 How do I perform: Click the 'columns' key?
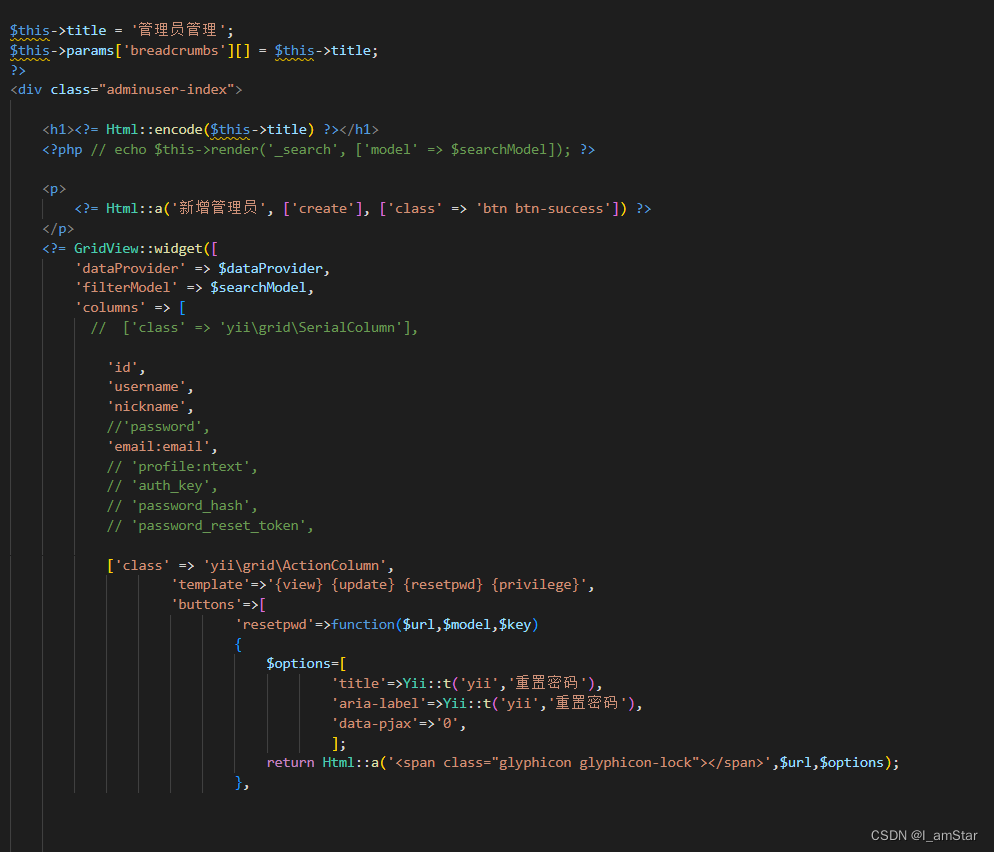pos(110,307)
